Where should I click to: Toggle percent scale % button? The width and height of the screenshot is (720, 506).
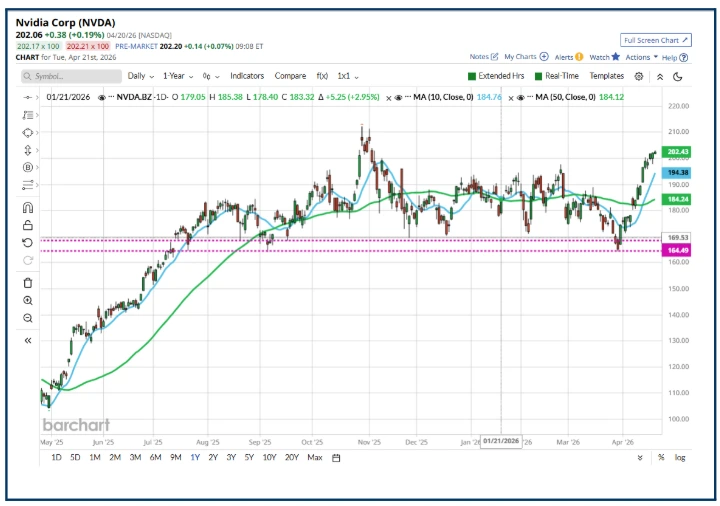[661, 457]
